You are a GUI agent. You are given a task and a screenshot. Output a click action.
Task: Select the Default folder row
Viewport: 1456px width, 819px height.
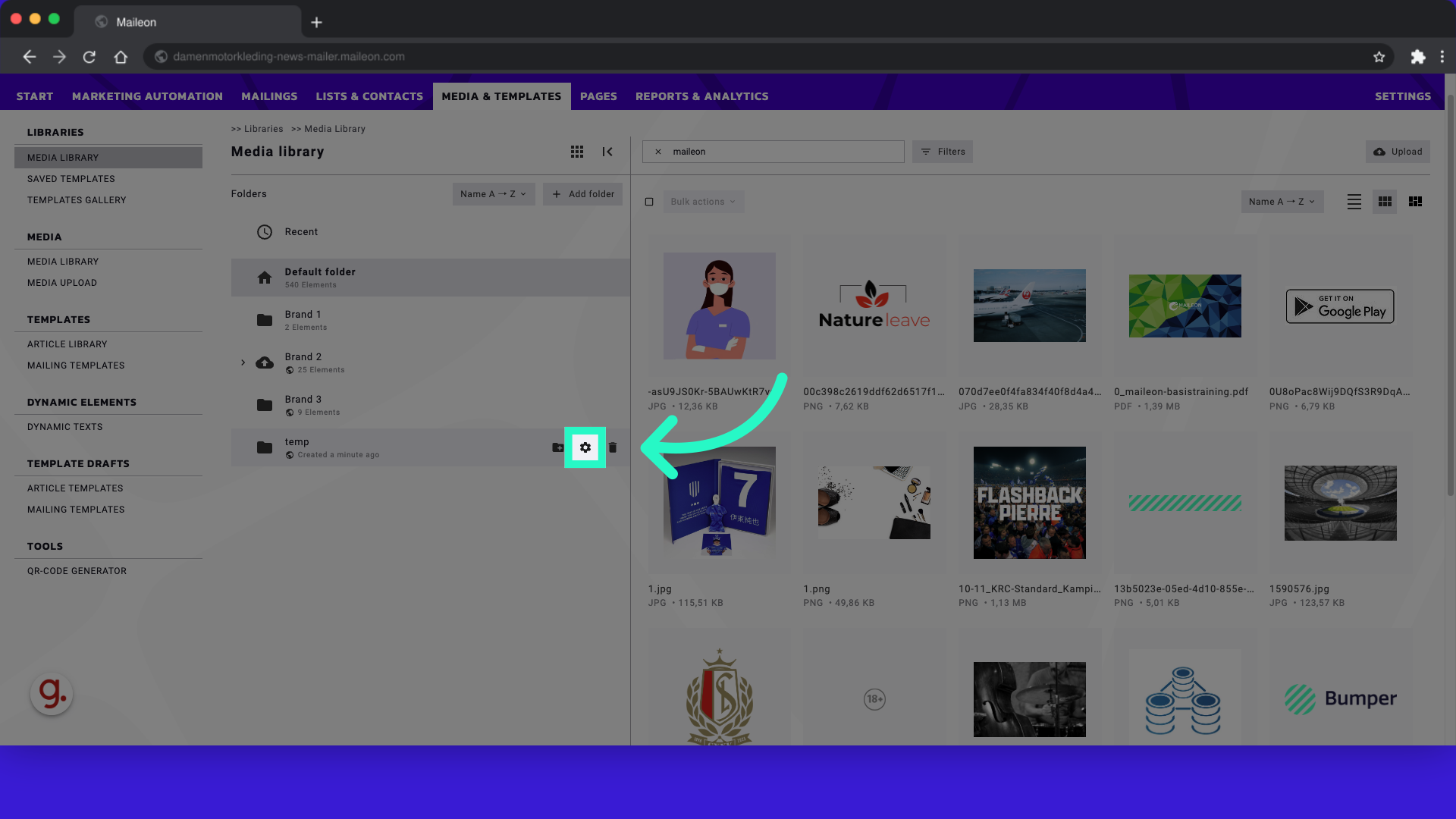430,278
